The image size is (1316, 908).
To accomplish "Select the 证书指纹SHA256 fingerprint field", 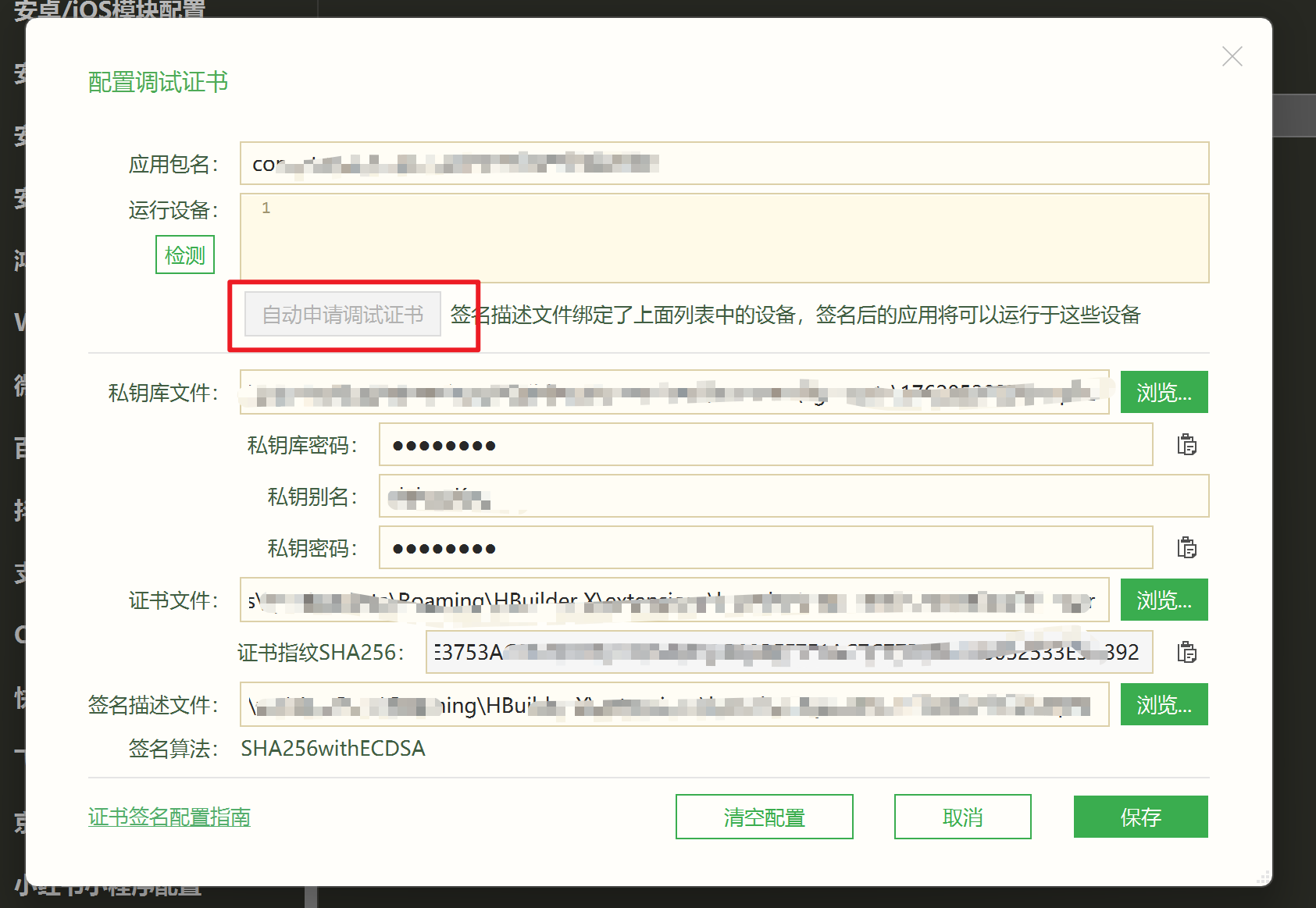I will [789, 652].
